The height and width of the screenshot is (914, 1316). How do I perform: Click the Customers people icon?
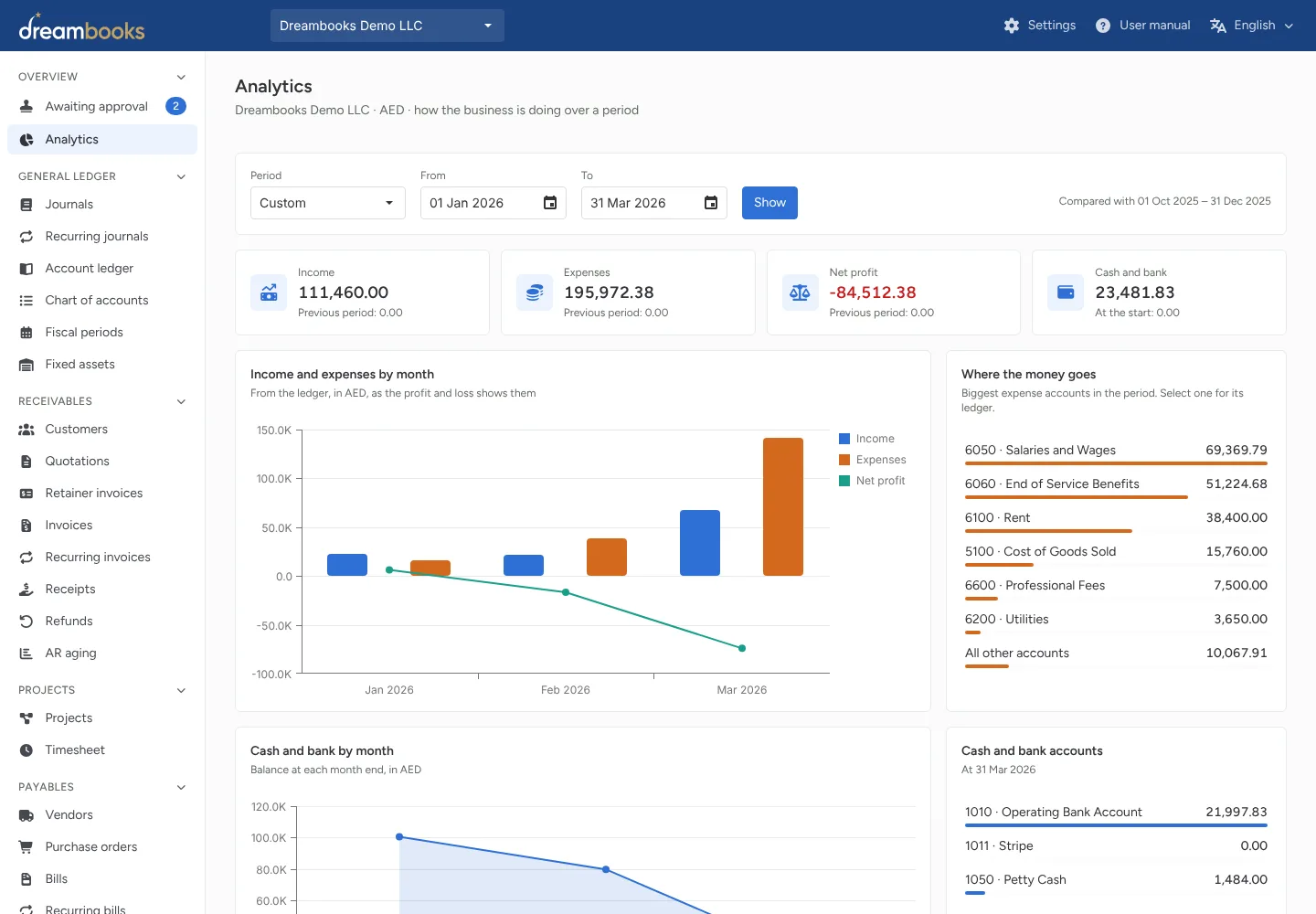pyautogui.click(x=27, y=430)
